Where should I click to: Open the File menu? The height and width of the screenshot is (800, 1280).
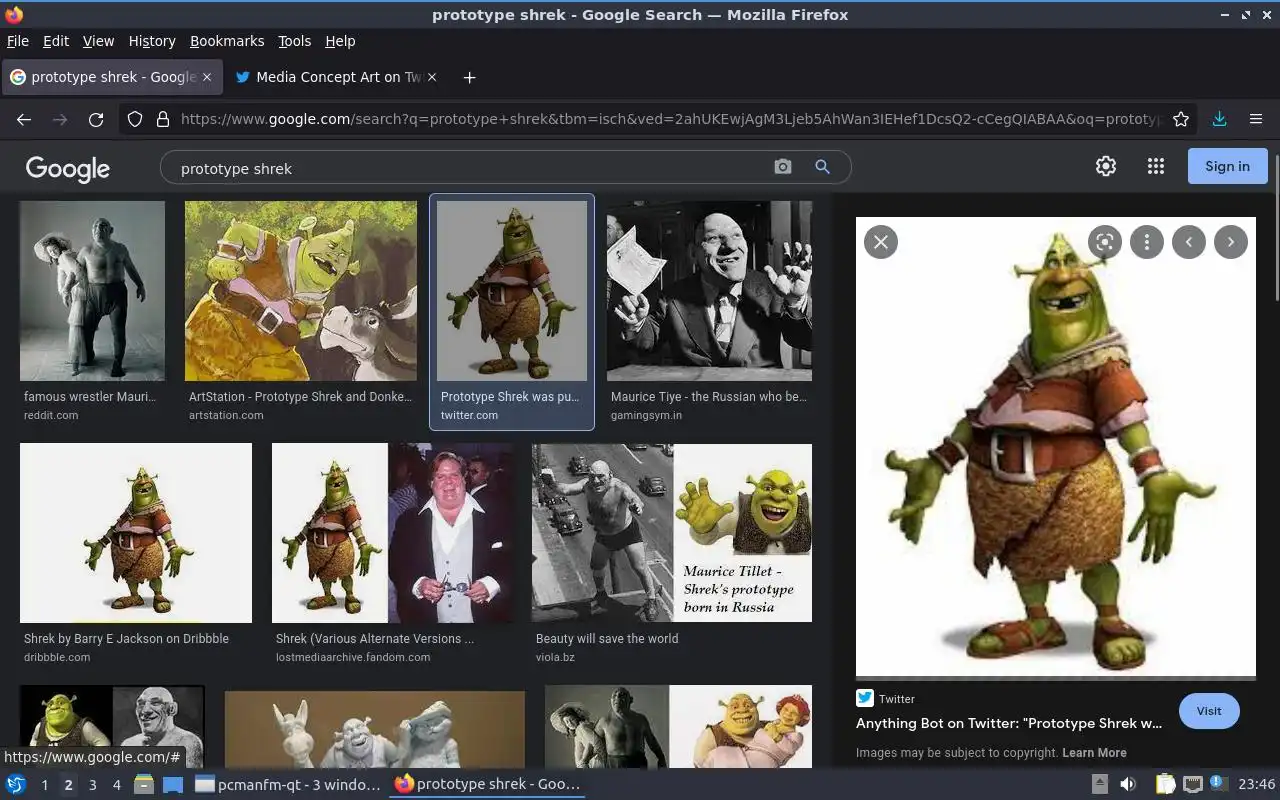coord(18,41)
